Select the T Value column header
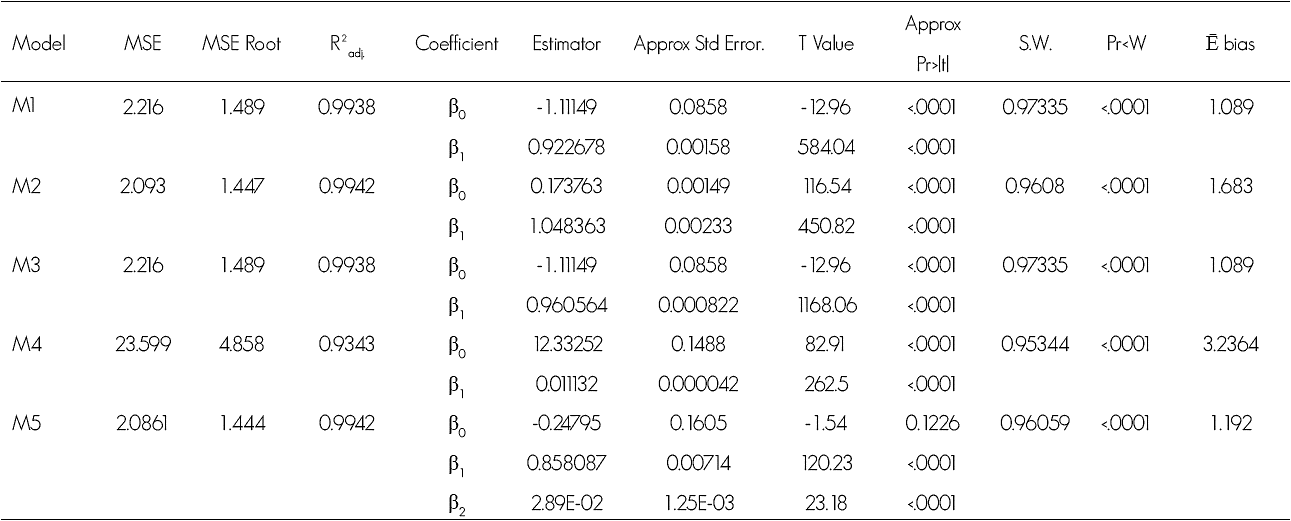 (x=826, y=45)
